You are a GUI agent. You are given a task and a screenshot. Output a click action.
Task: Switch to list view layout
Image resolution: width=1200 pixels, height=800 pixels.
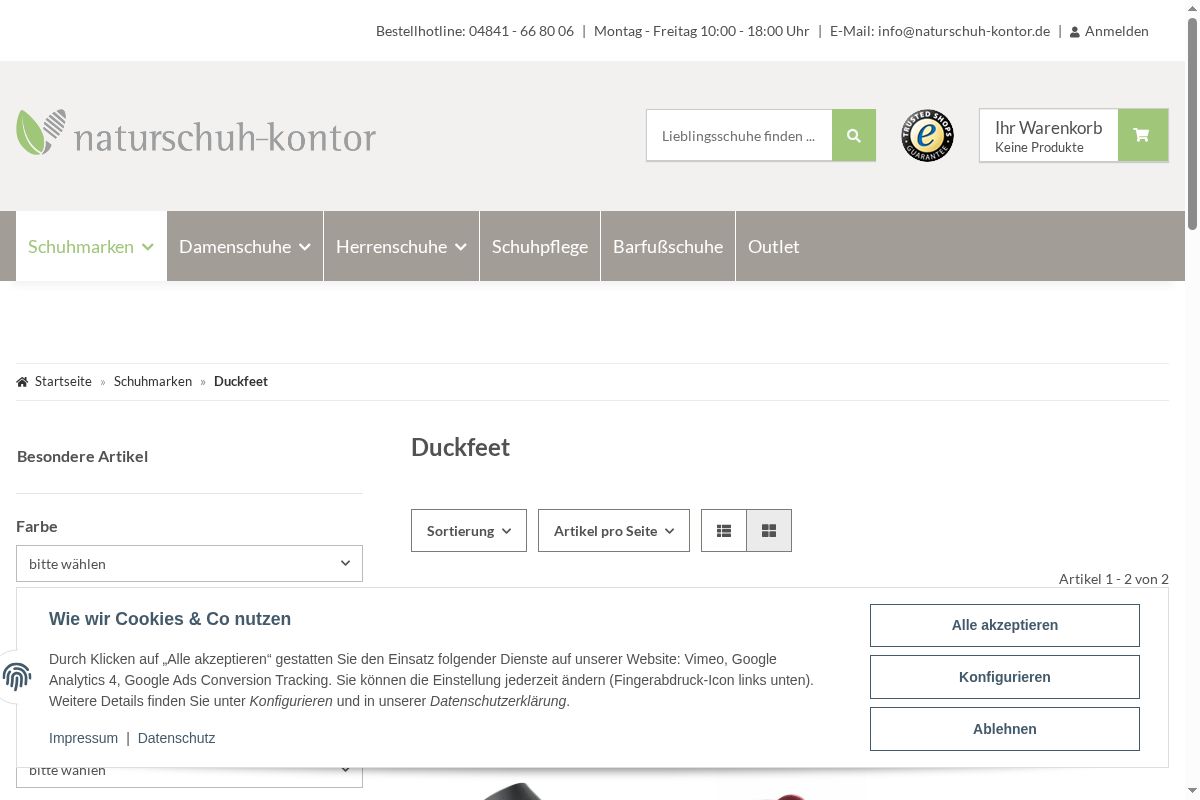724,531
